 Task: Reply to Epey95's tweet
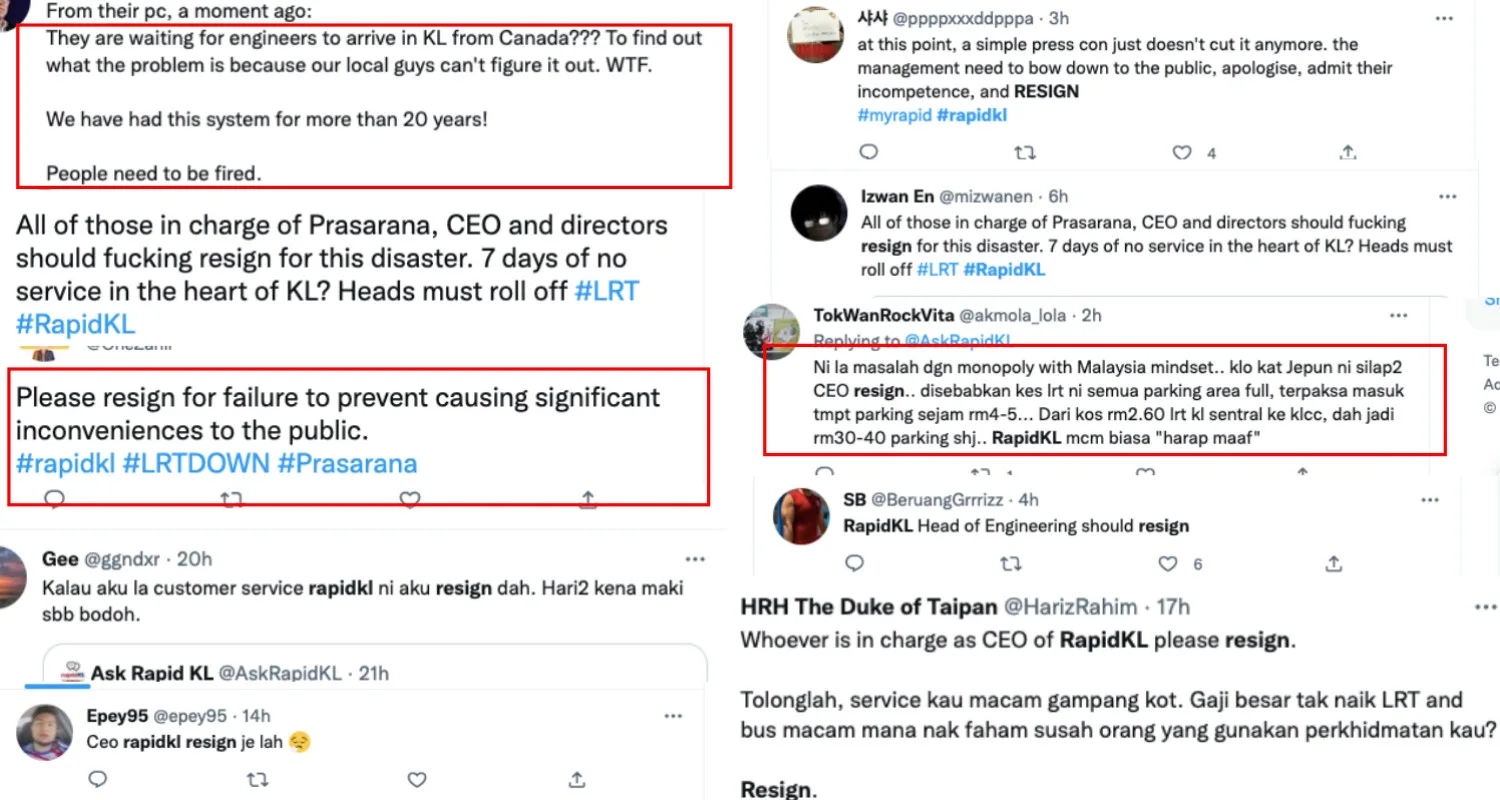[x=97, y=779]
